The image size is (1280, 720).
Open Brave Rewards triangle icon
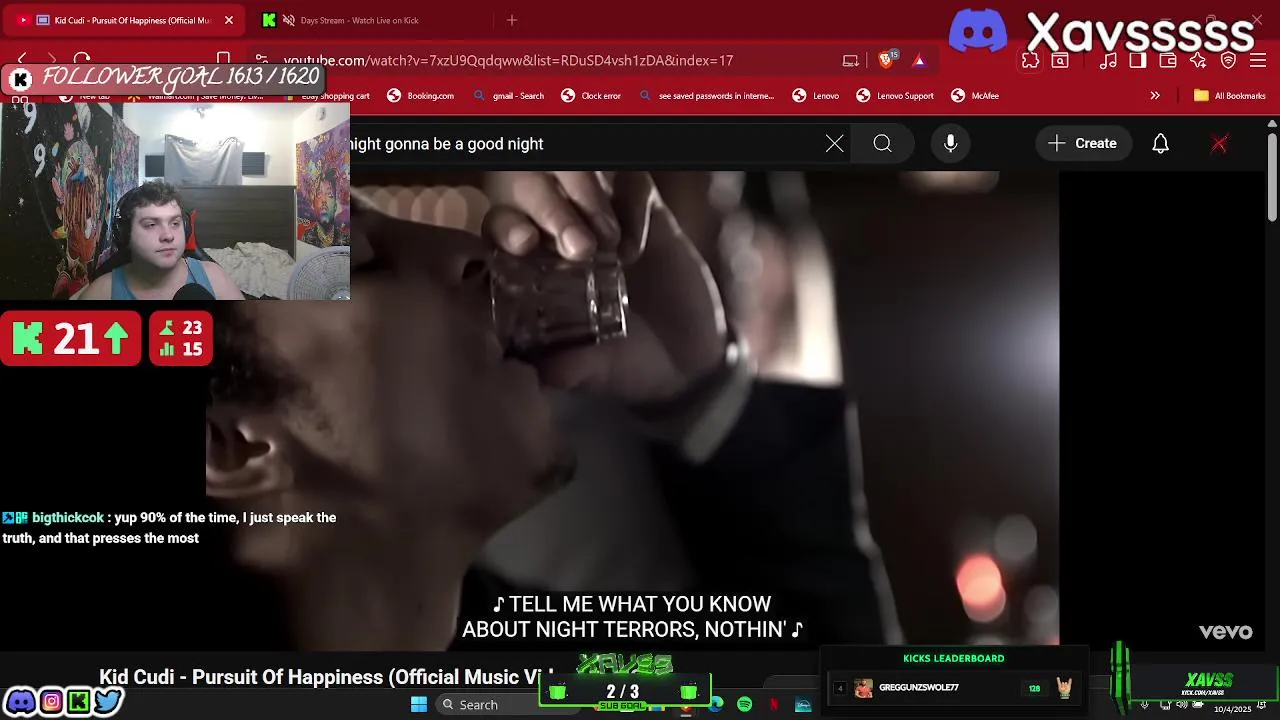coord(919,61)
